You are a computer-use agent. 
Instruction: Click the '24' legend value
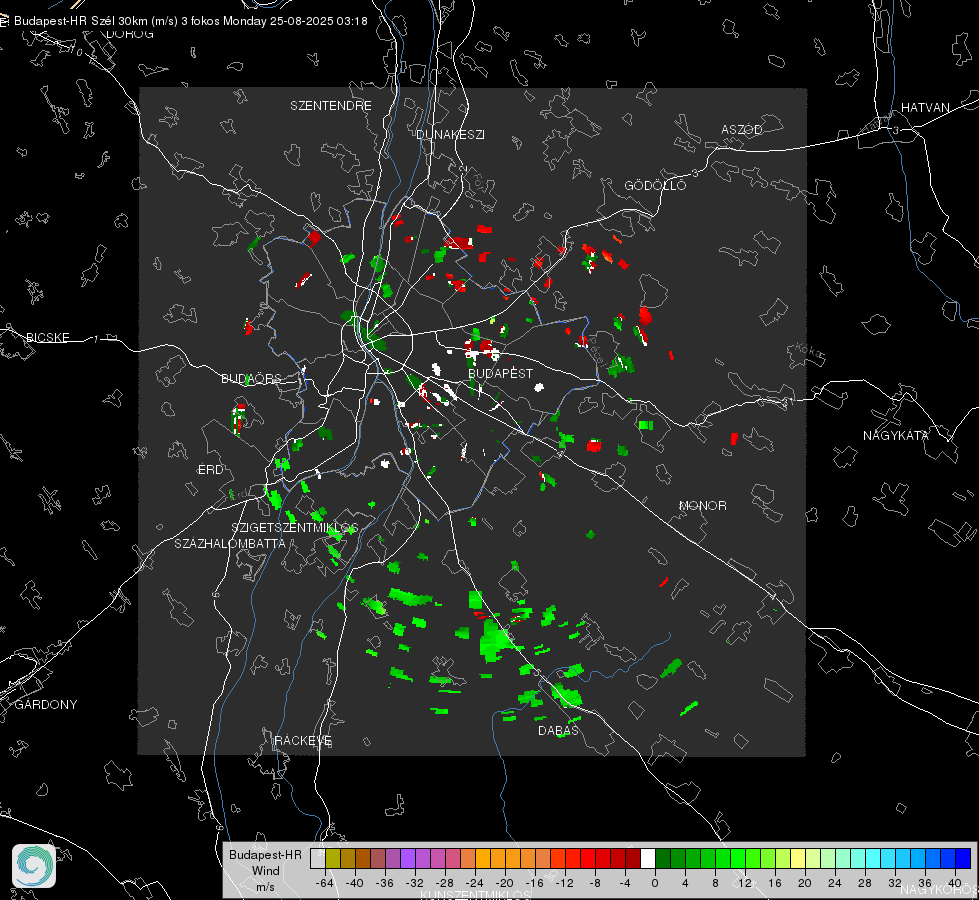pos(834,883)
